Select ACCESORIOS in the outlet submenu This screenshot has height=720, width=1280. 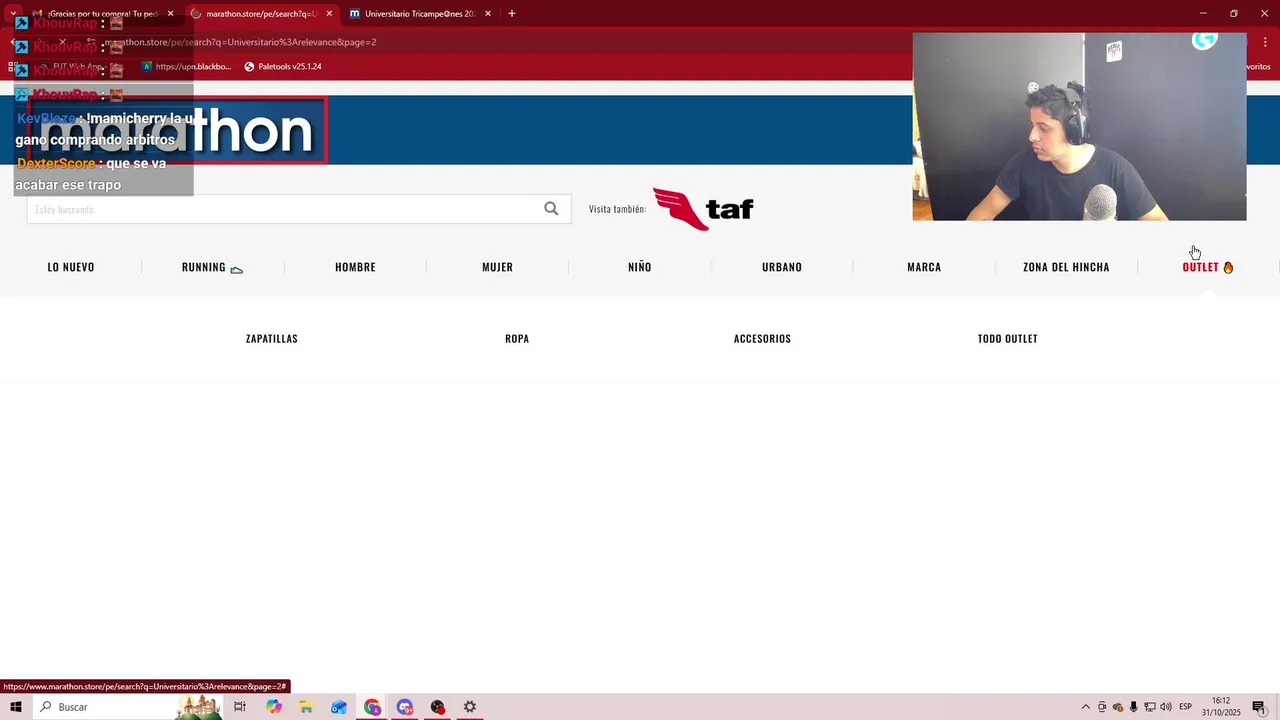[762, 339]
